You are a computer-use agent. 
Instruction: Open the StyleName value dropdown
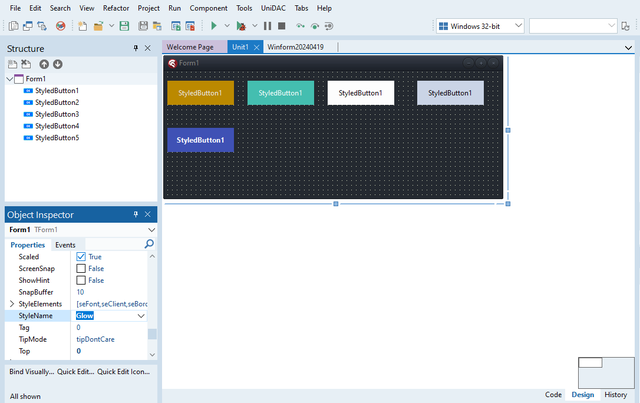pyautogui.click(x=141, y=316)
